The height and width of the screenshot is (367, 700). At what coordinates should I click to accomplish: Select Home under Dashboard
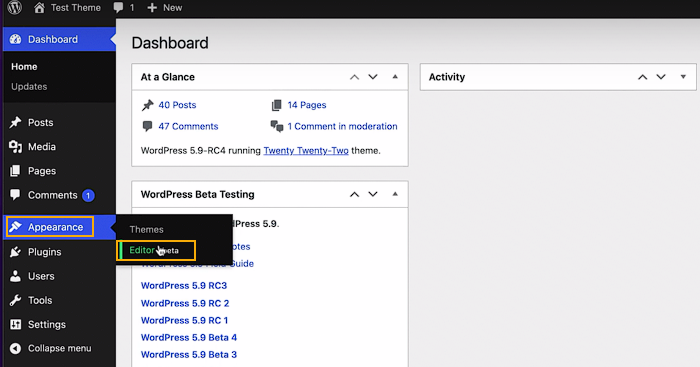pos(24,67)
